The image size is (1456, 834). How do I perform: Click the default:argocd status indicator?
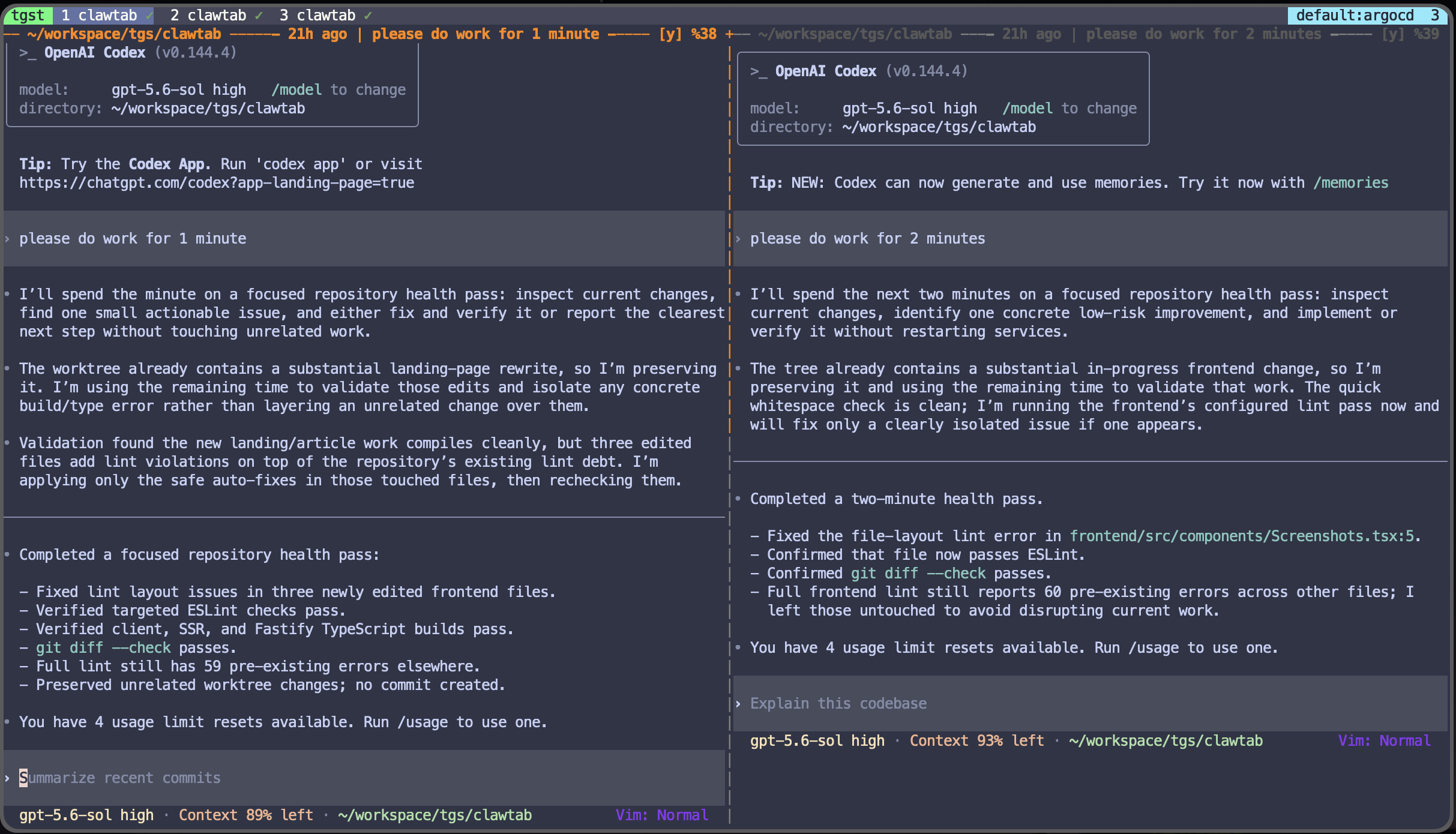1355,15
